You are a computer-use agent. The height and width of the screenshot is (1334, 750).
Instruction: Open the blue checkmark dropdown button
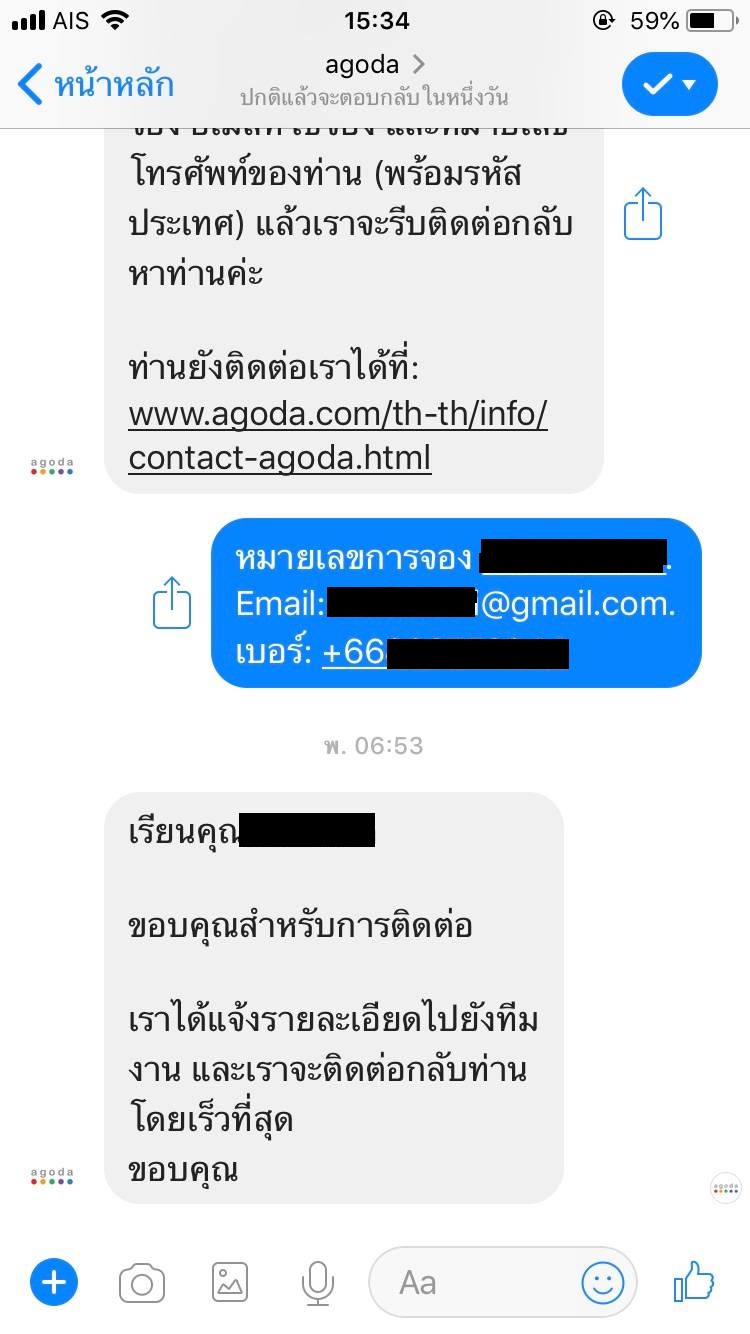pos(670,84)
